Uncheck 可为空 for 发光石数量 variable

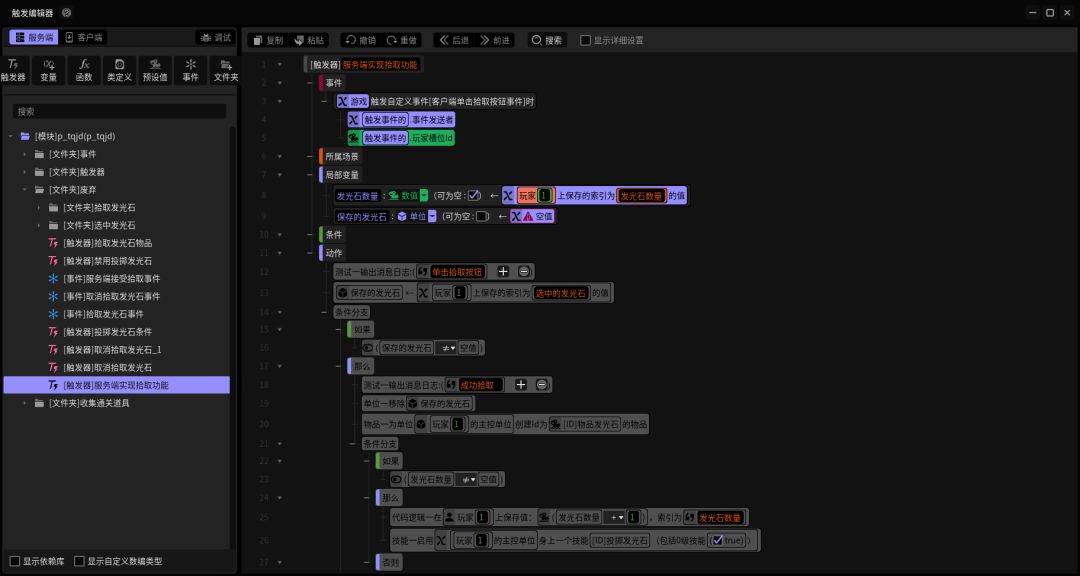[x=473, y=196]
